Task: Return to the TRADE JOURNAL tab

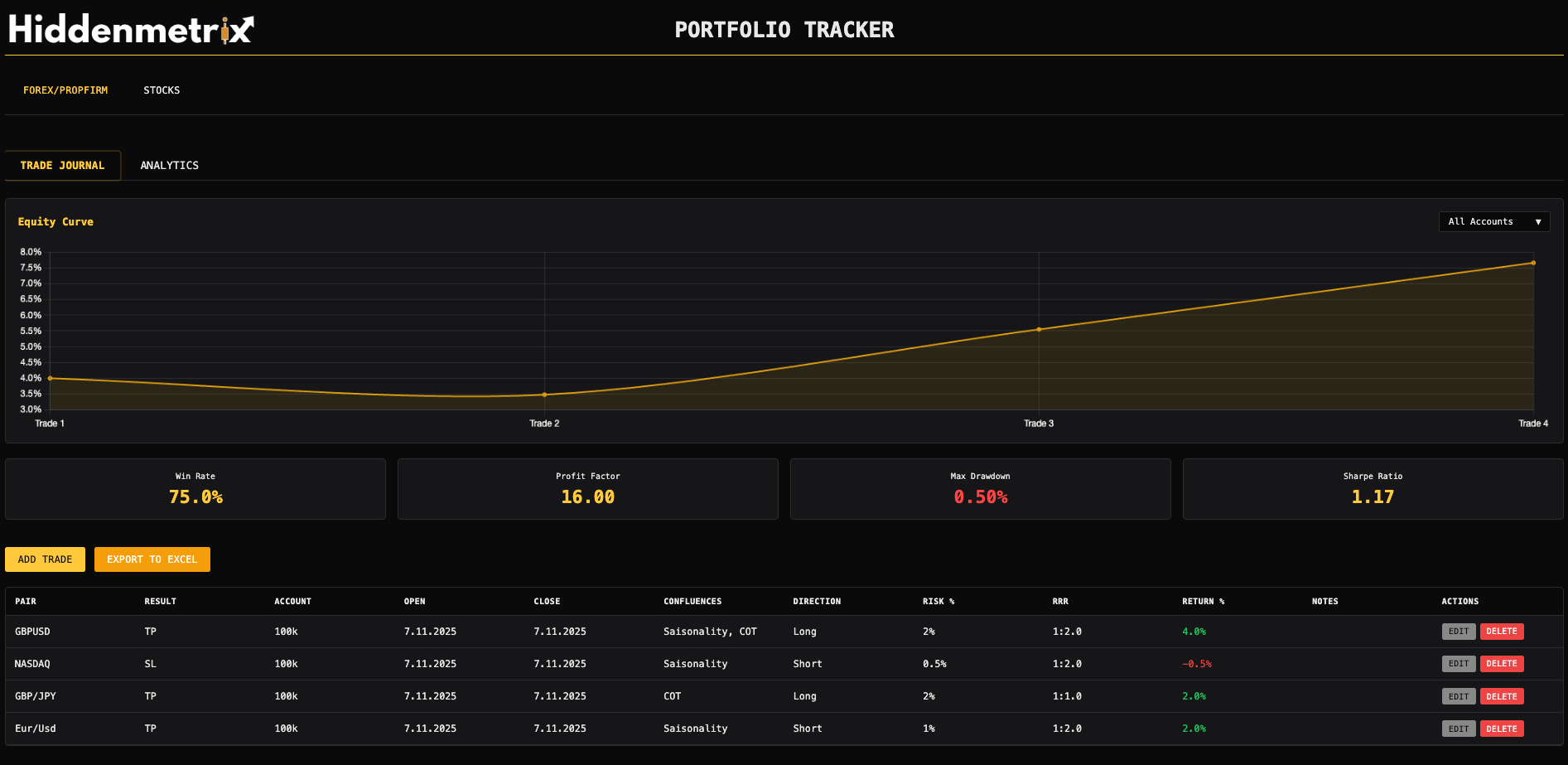Action: [x=63, y=165]
